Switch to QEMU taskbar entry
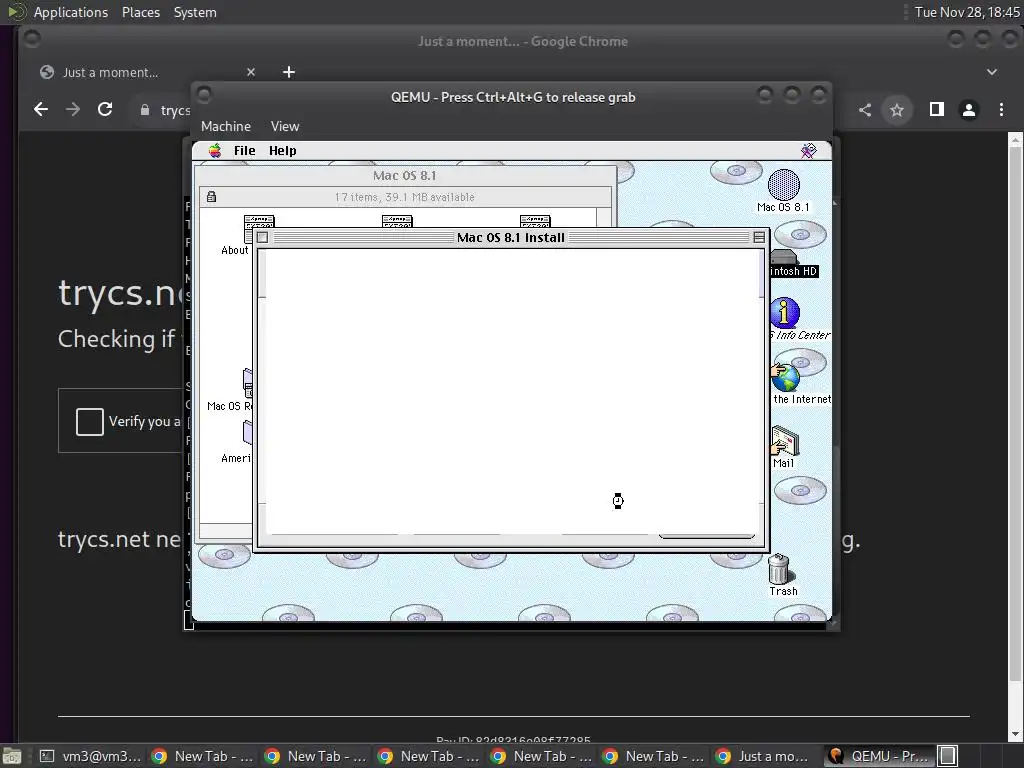Screen dimensions: 1024x768 (x=879, y=756)
